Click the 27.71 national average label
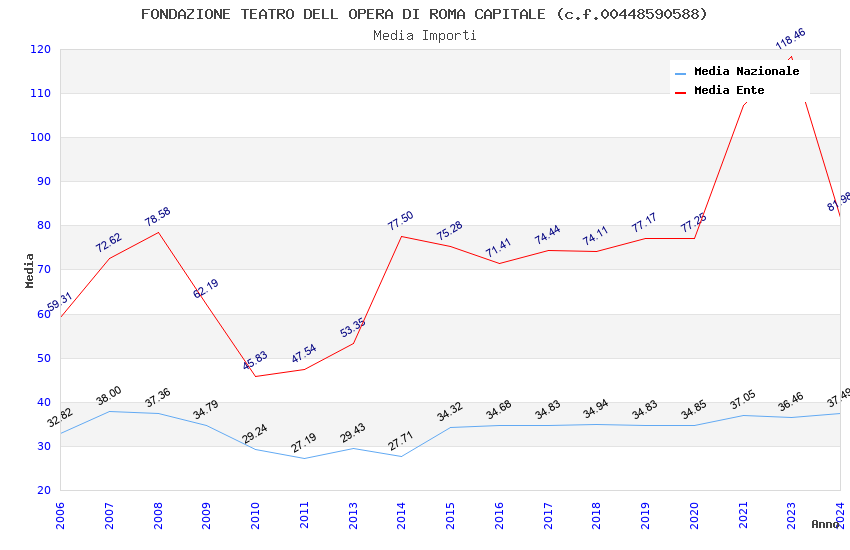This screenshot has height=550, width=850. point(401,441)
